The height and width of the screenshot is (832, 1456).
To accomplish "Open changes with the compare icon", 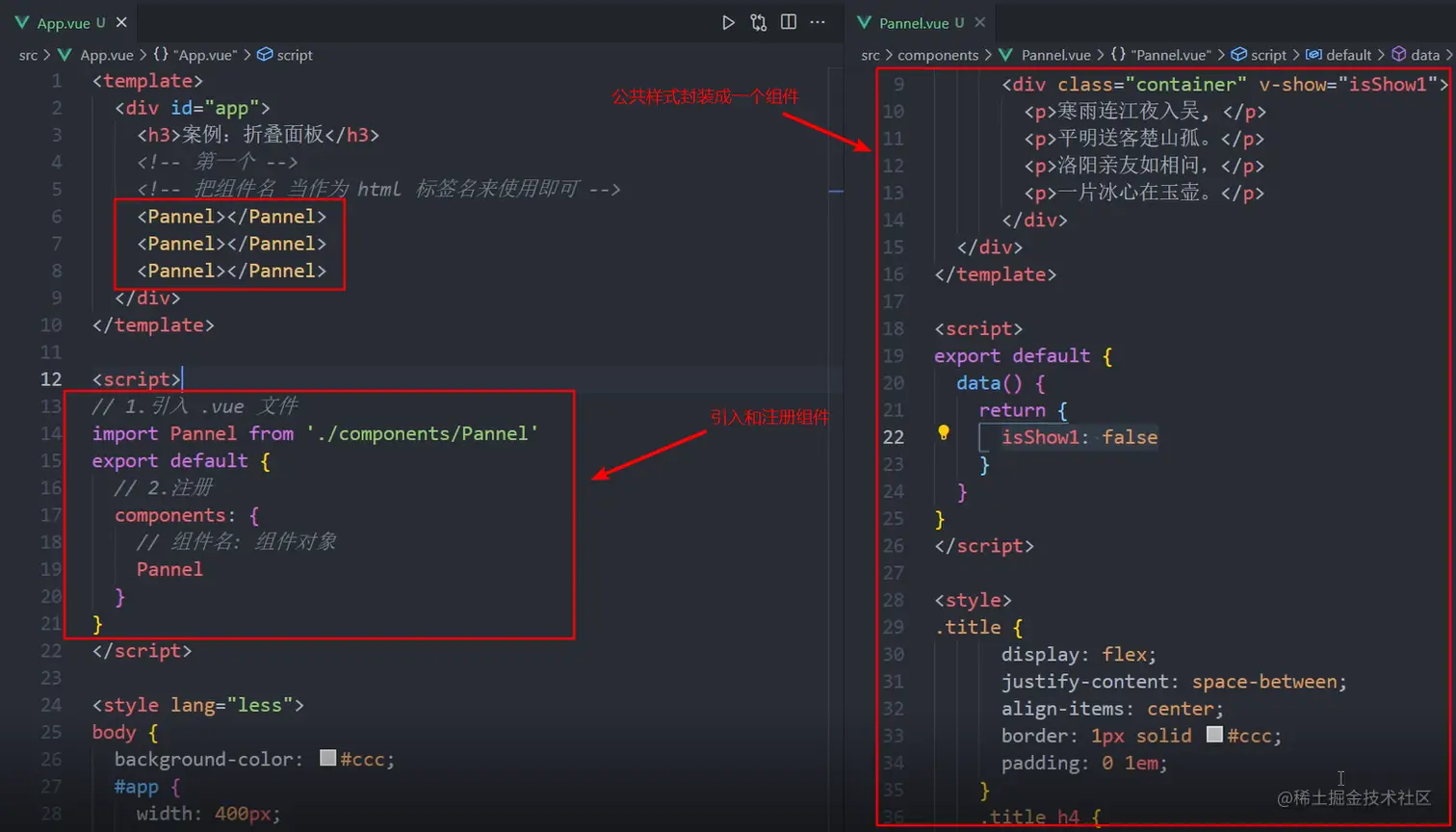I will coord(759,22).
